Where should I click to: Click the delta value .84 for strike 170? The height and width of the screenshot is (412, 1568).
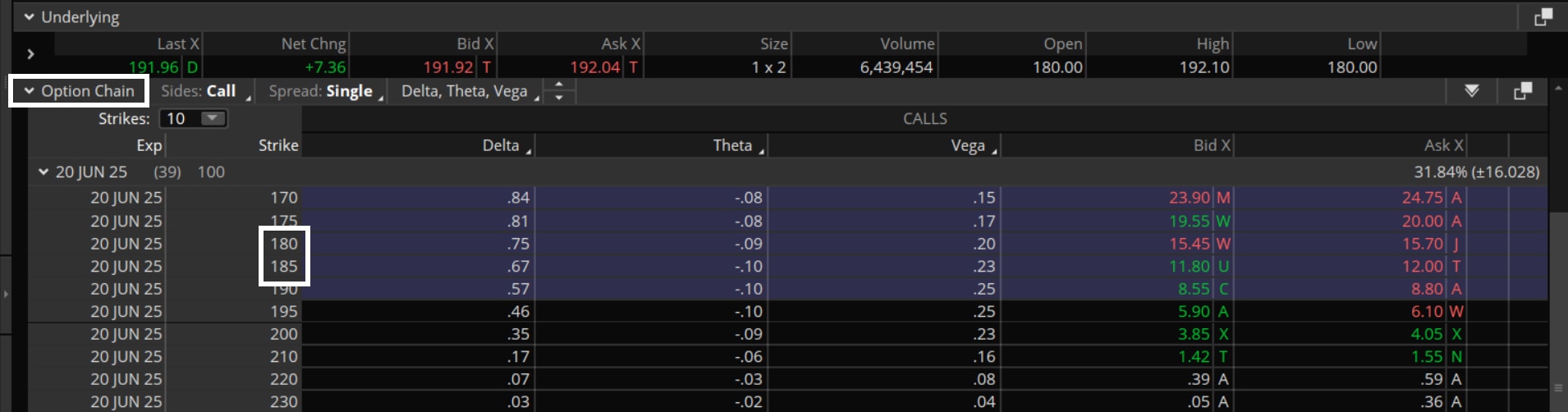pos(518,198)
